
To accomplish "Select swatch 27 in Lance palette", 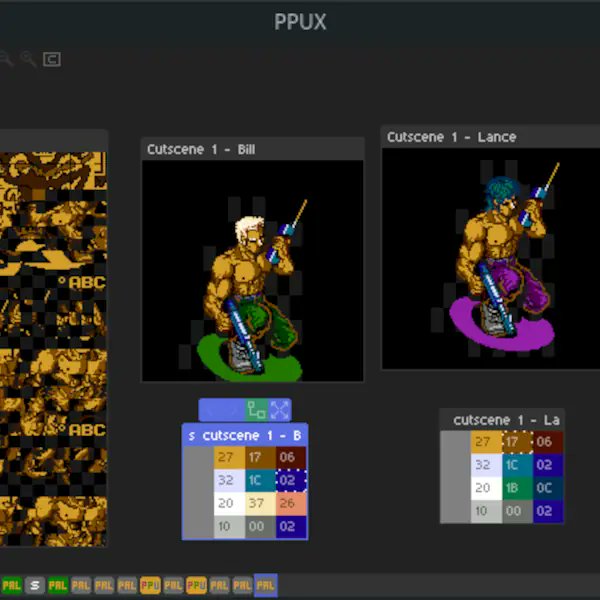I will click(486, 442).
